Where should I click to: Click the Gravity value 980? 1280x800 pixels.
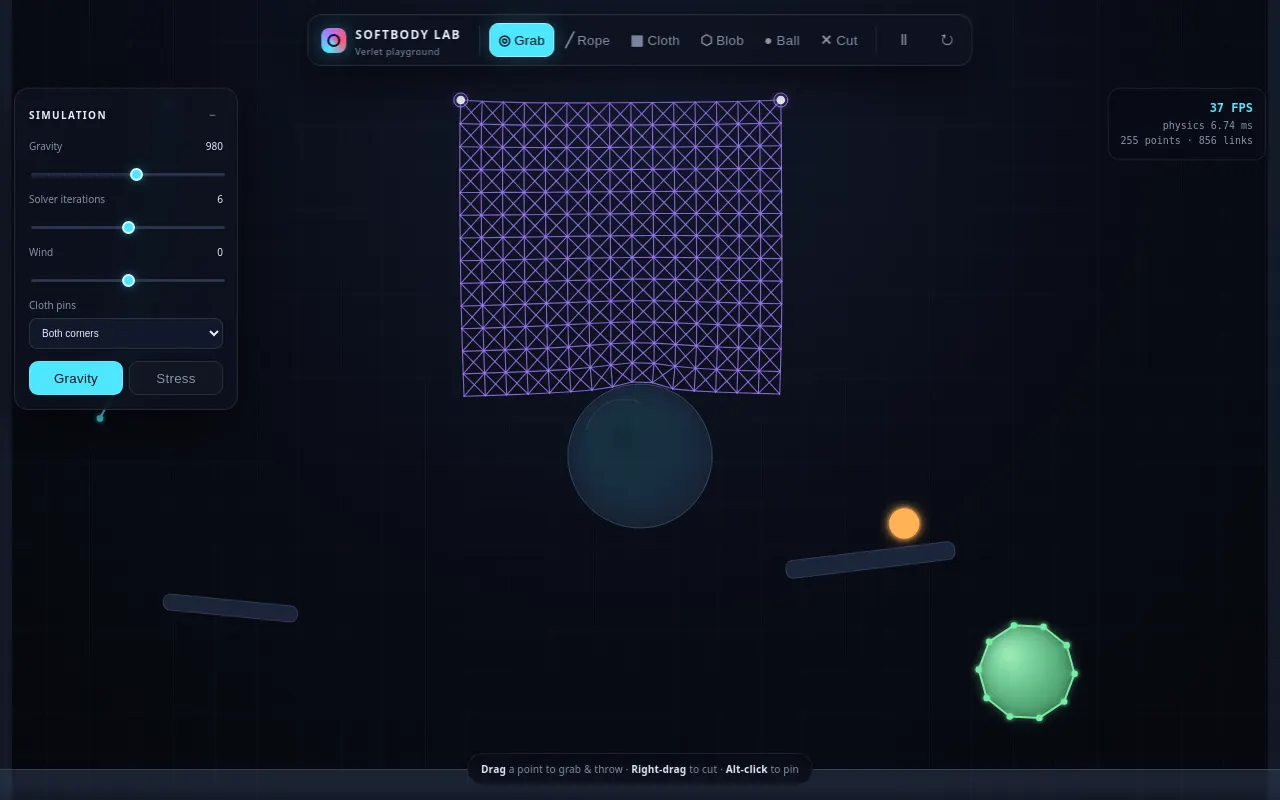214,146
